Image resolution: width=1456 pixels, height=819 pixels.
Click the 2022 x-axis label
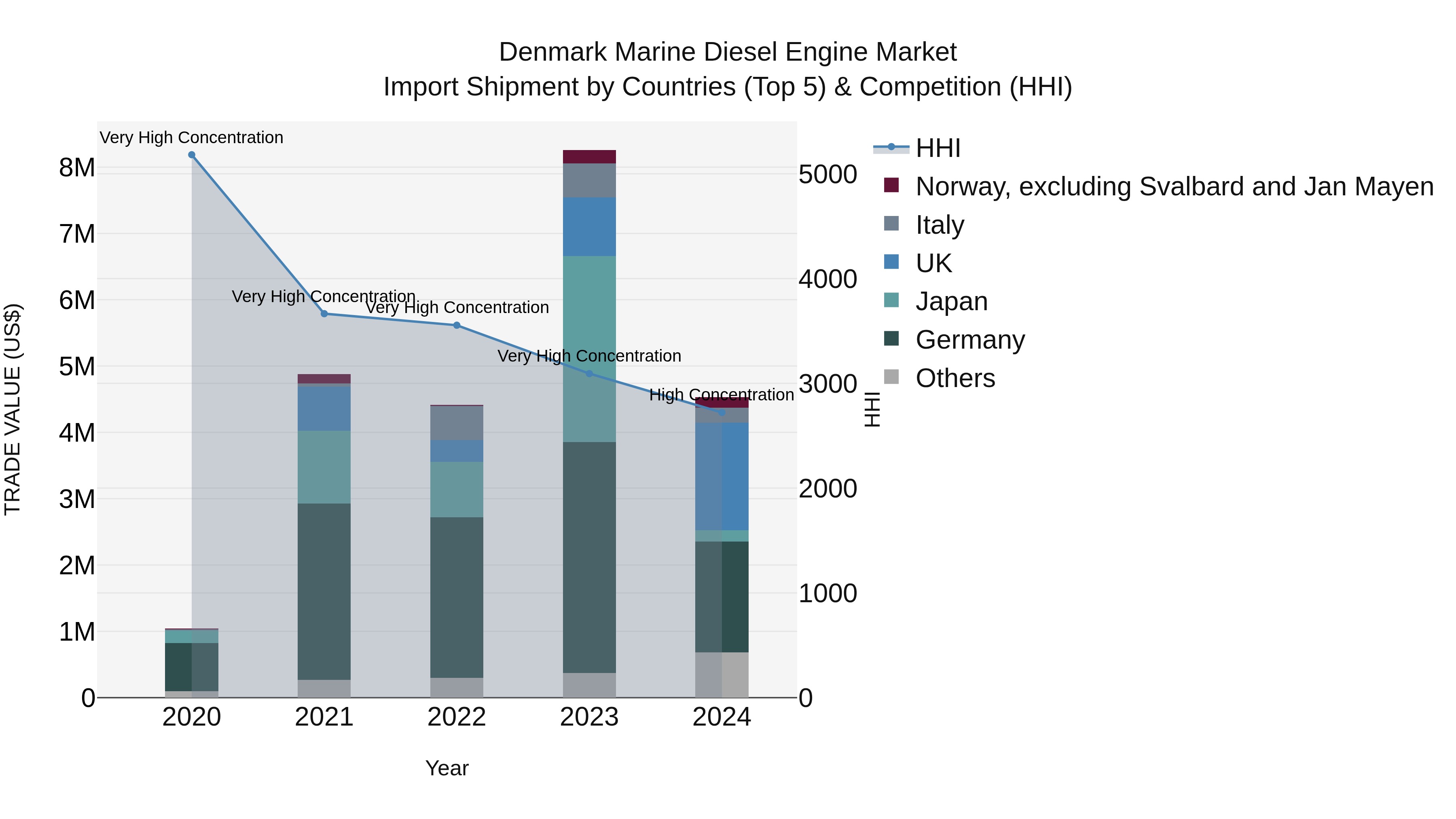tap(457, 717)
